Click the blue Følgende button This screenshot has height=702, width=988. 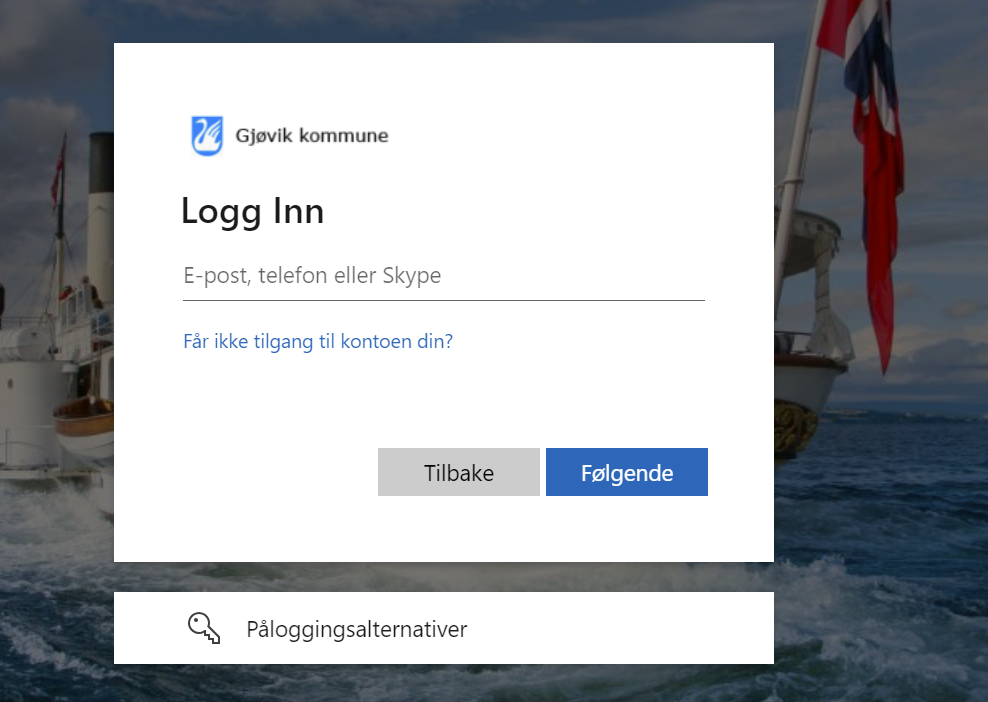pyautogui.click(x=626, y=472)
